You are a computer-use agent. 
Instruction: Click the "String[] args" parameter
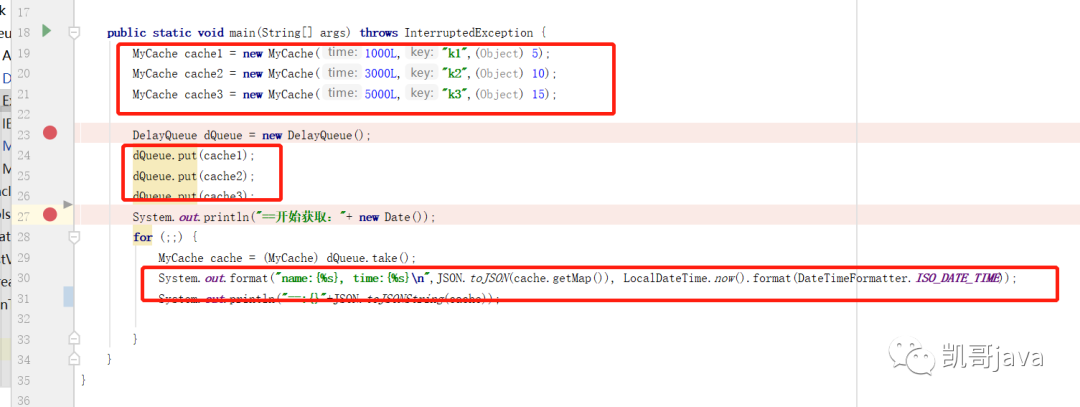(303, 33)
